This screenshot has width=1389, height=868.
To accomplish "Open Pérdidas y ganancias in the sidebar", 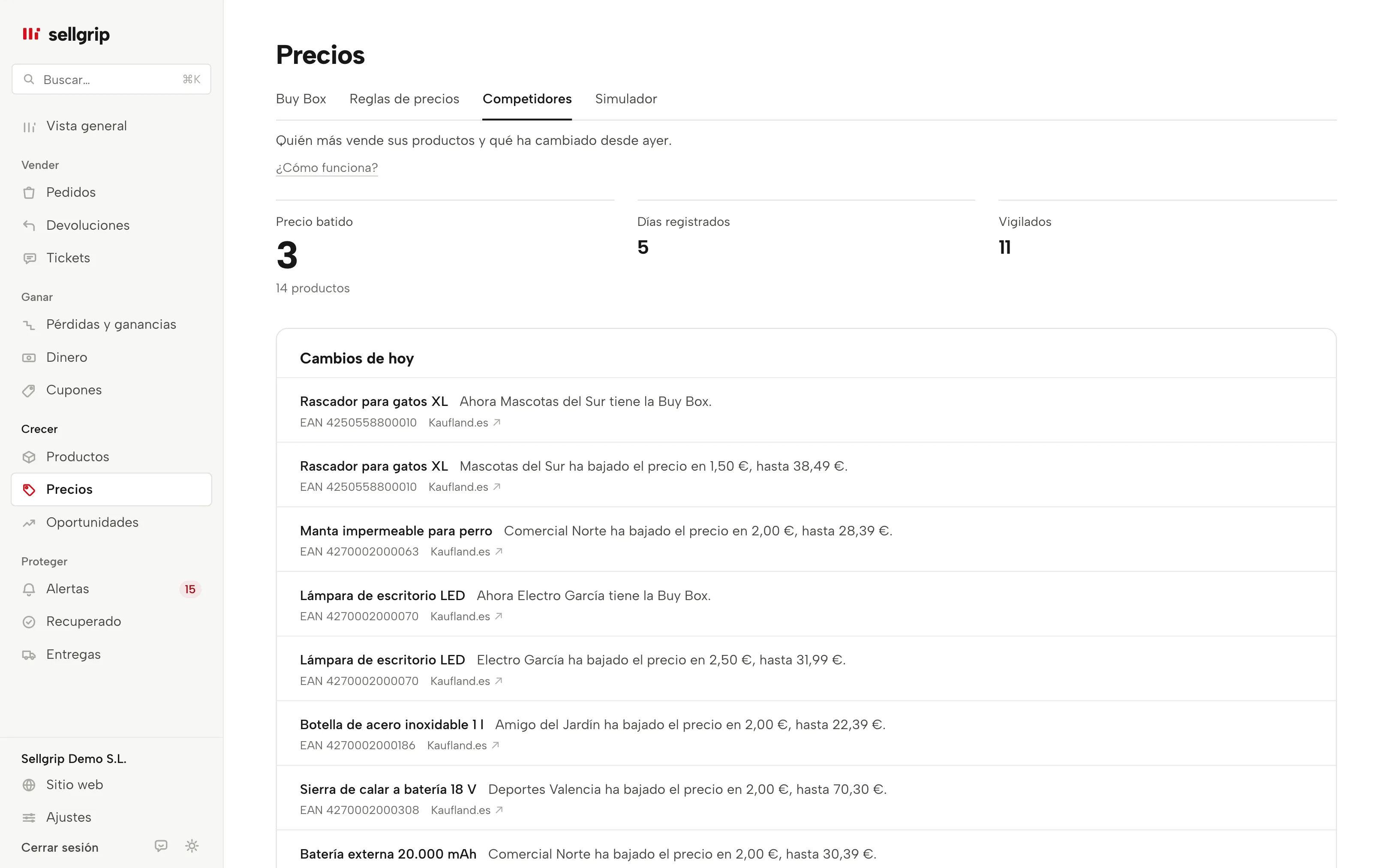I will [111, 324].
